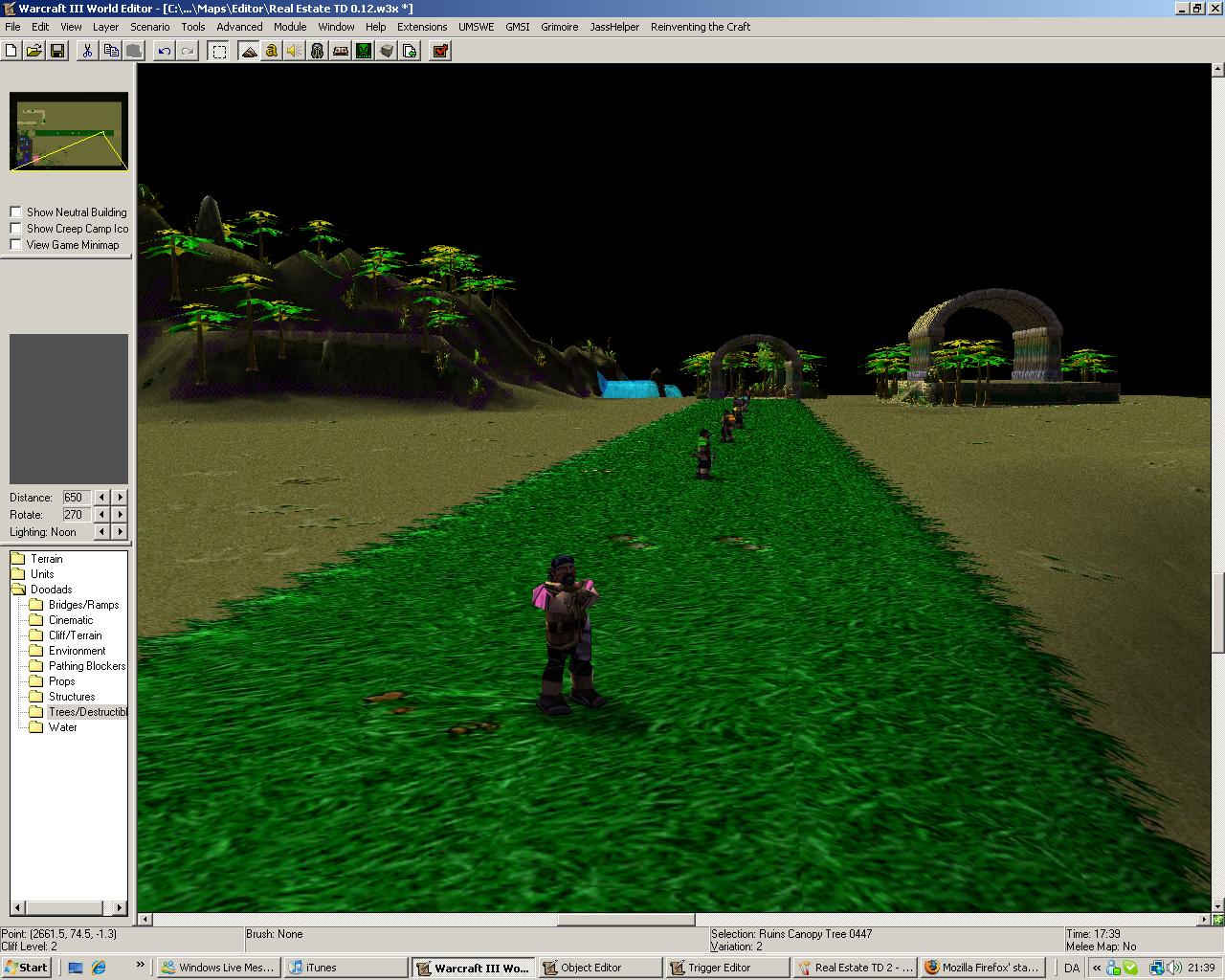The height and width of the screenshot is (980, 1225).
Task: Enable Show Neutral Building checkbox
Action: pos(15,212)
